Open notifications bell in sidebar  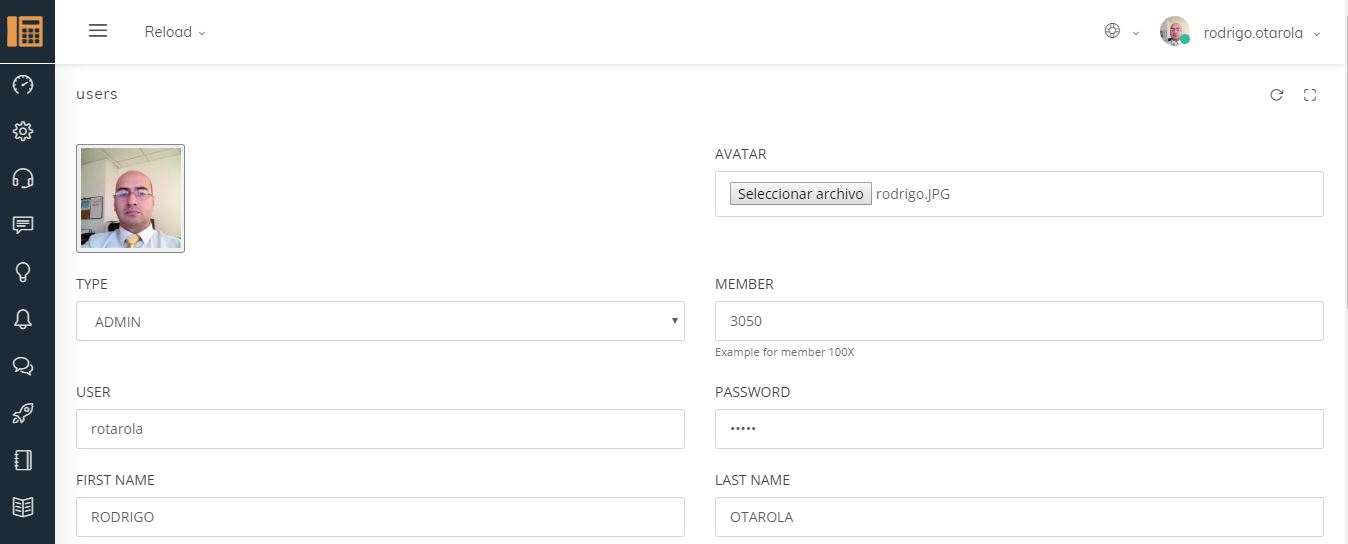[x=23, y=319]
